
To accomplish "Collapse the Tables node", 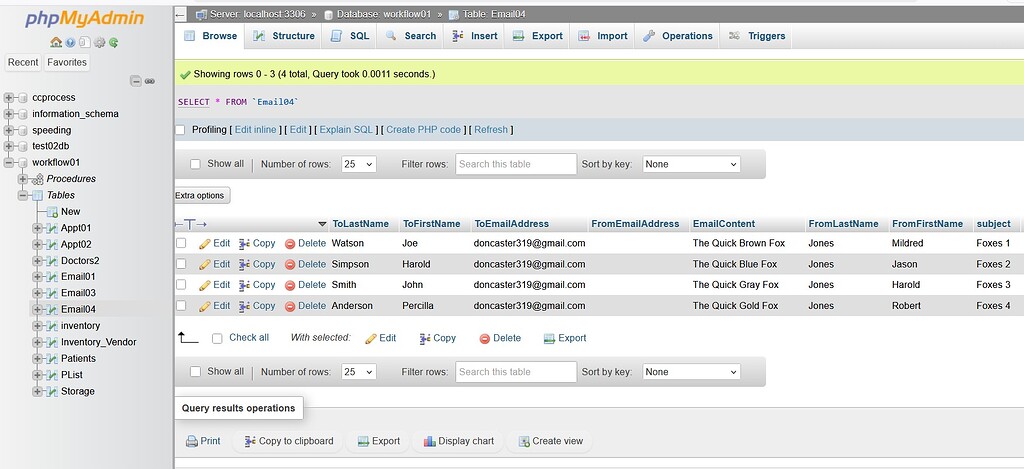I will click(x=23, y=195).
